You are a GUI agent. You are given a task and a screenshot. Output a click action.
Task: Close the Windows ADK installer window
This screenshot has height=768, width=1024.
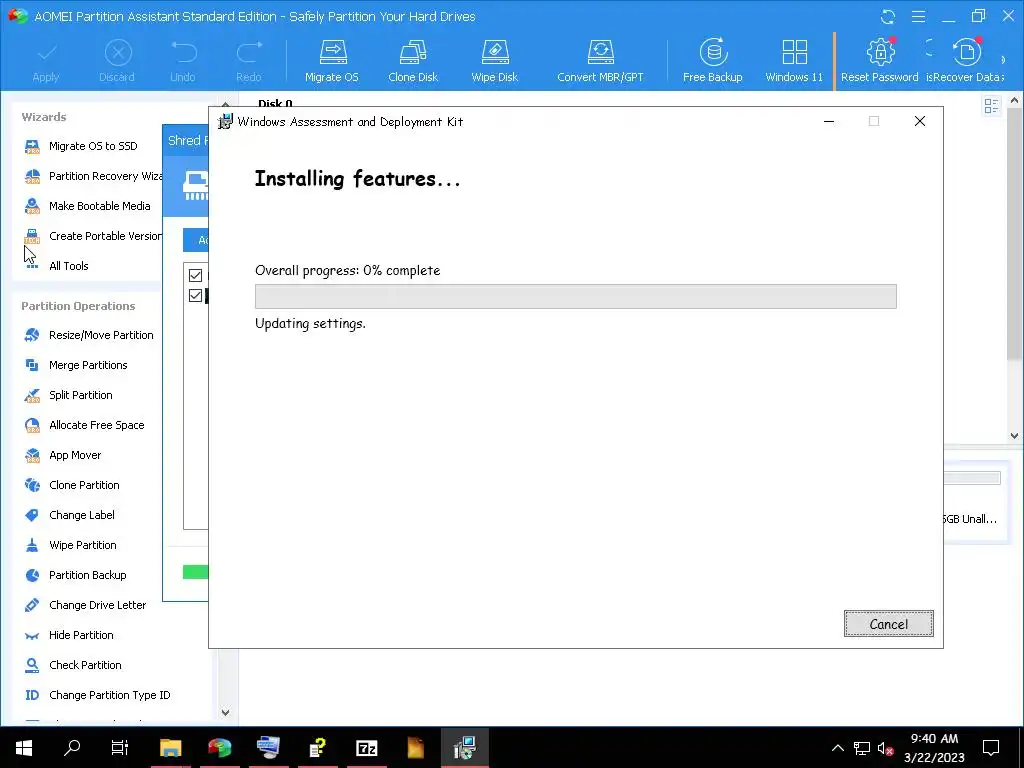[x=920, y=121]
